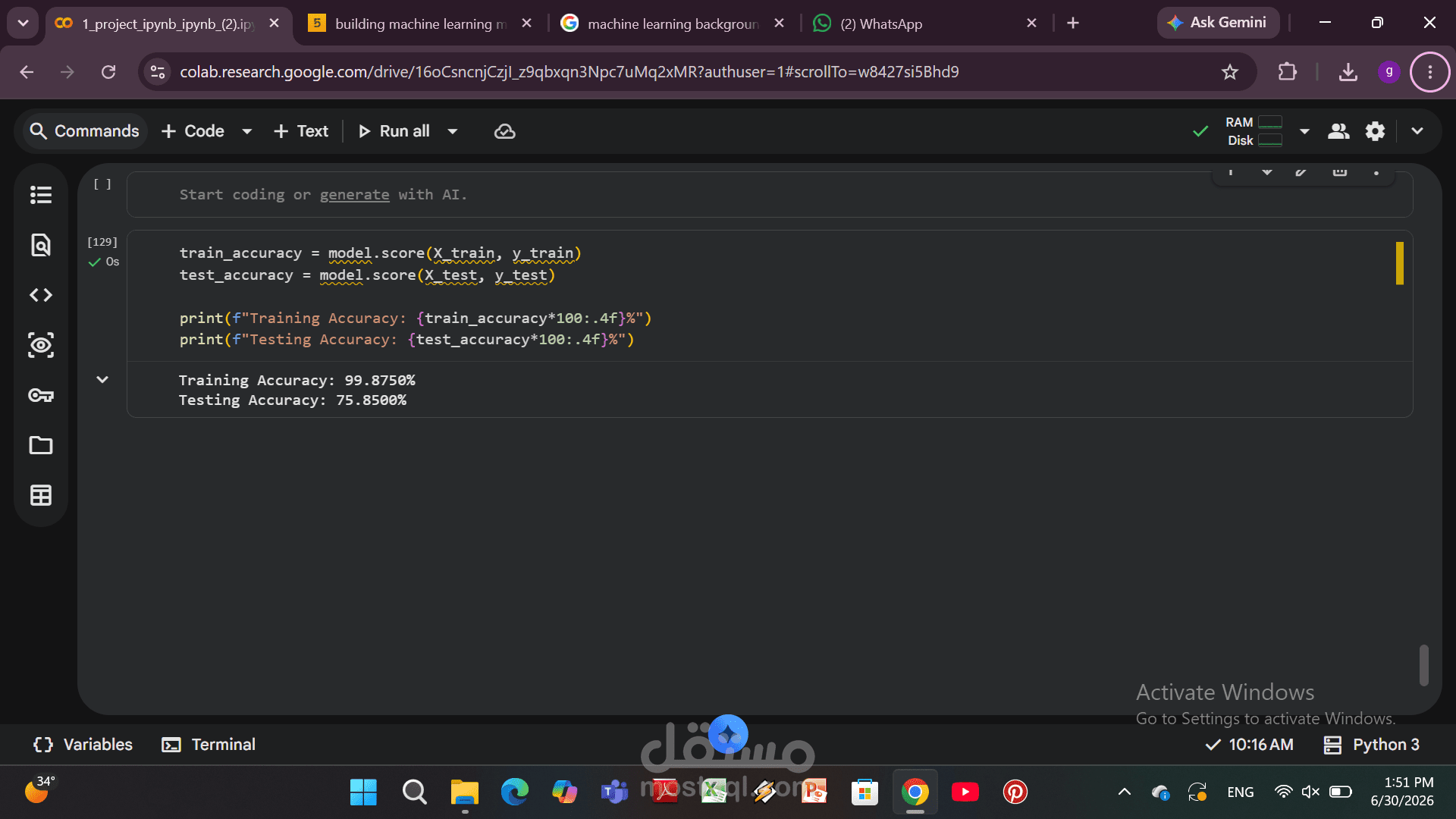Go back in browser history

(27, 72)
